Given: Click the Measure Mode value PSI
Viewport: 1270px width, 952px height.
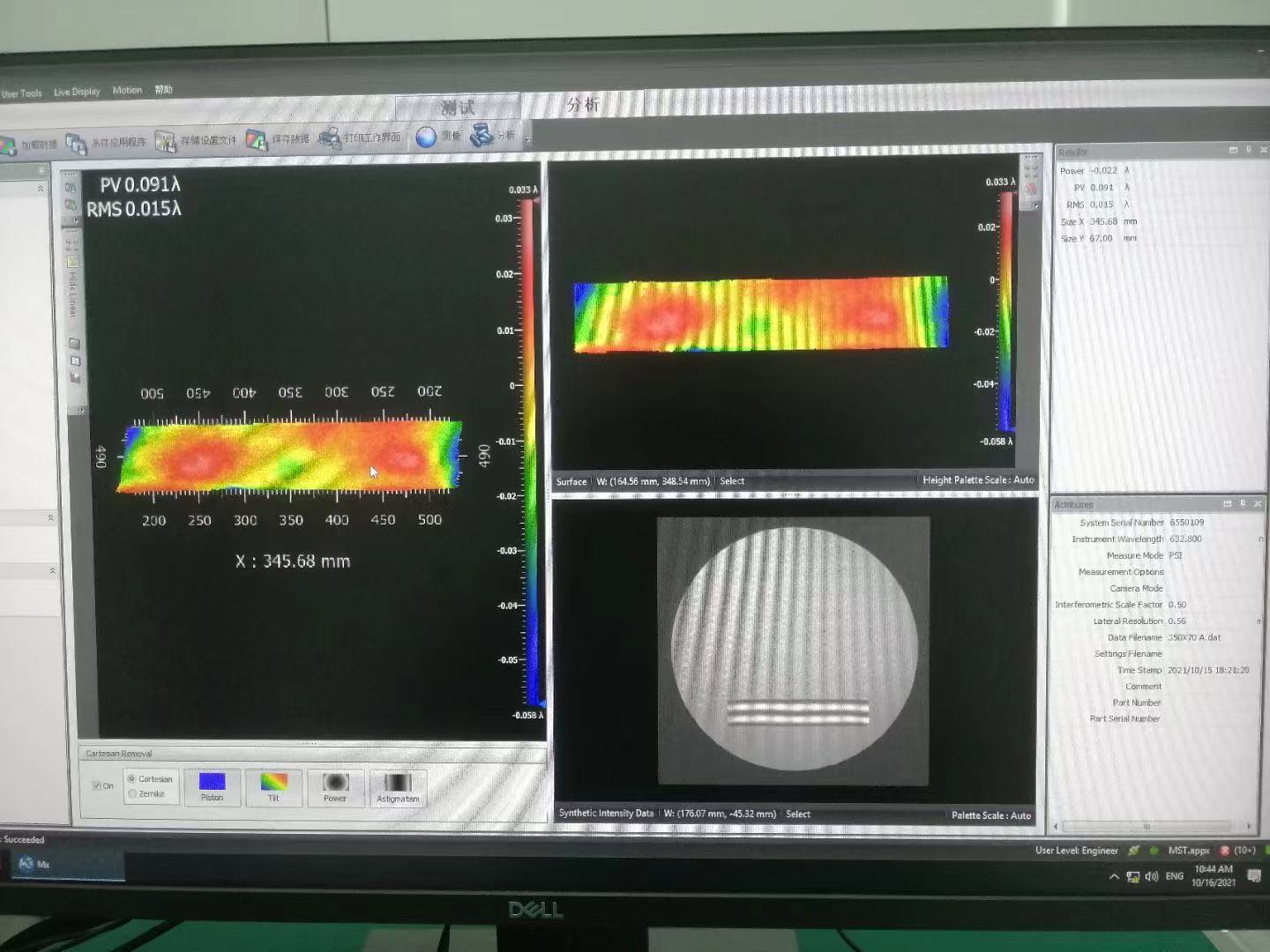Looking at the screenshot, I should (1176, 555).
